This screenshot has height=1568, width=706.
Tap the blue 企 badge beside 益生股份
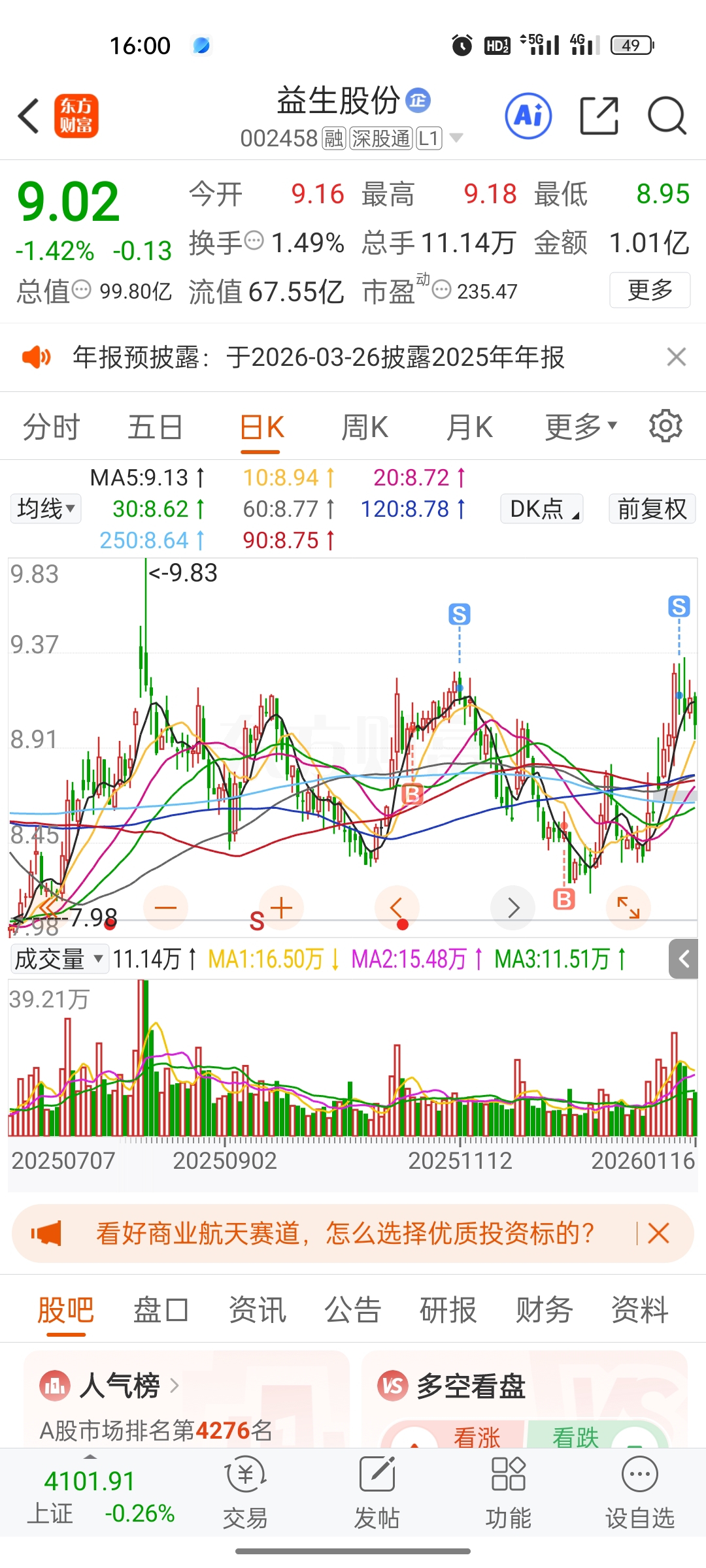(x=418, y=100)
